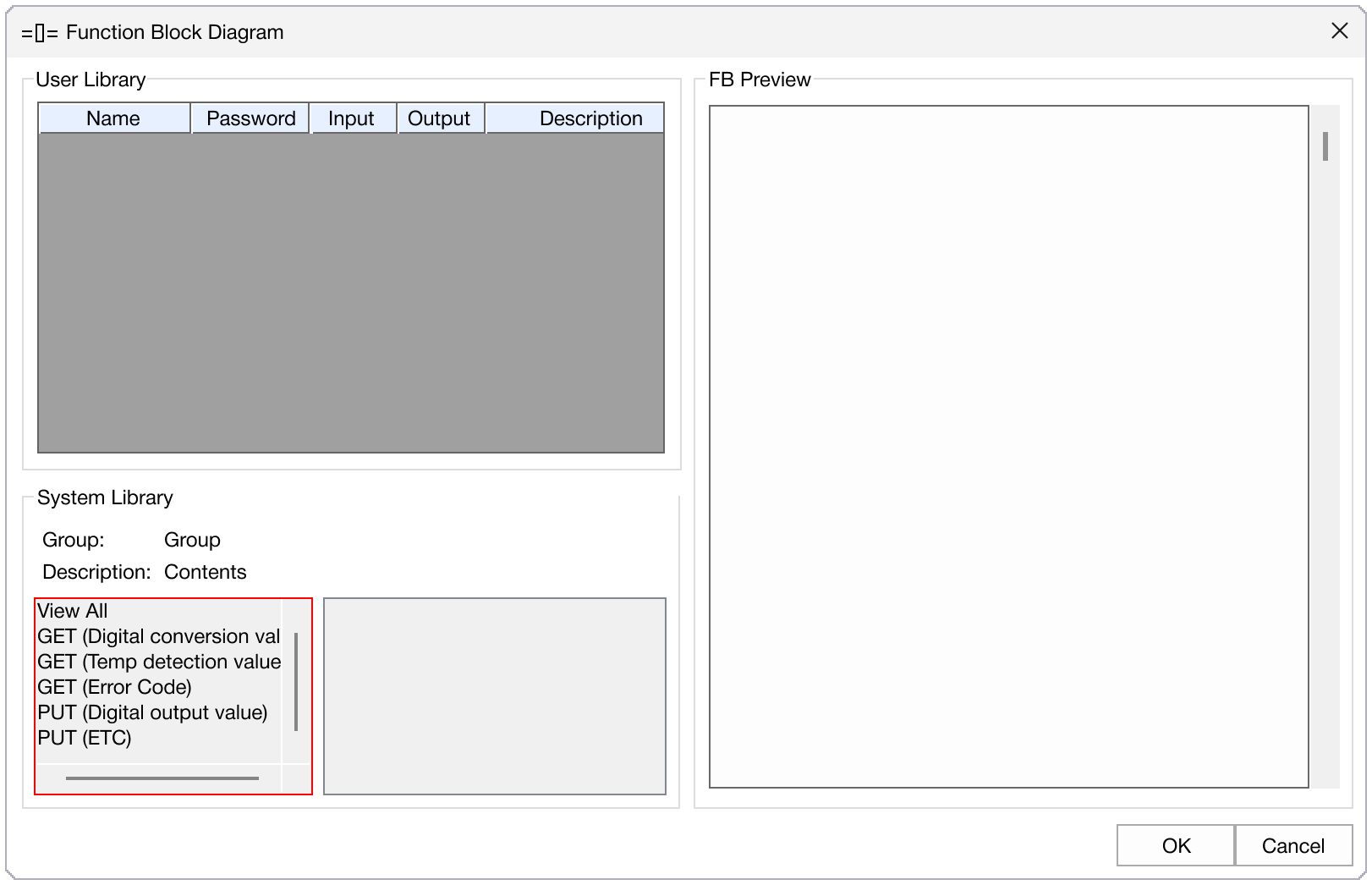Click the Function Block Diagram title icon
This screenshot has width=1372, height=885.
[40, 33]
